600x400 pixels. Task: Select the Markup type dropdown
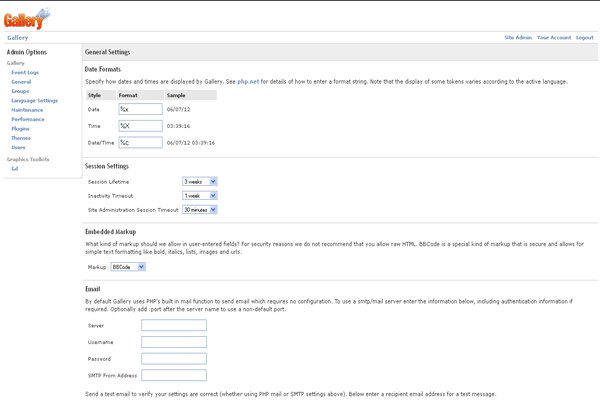128,267
